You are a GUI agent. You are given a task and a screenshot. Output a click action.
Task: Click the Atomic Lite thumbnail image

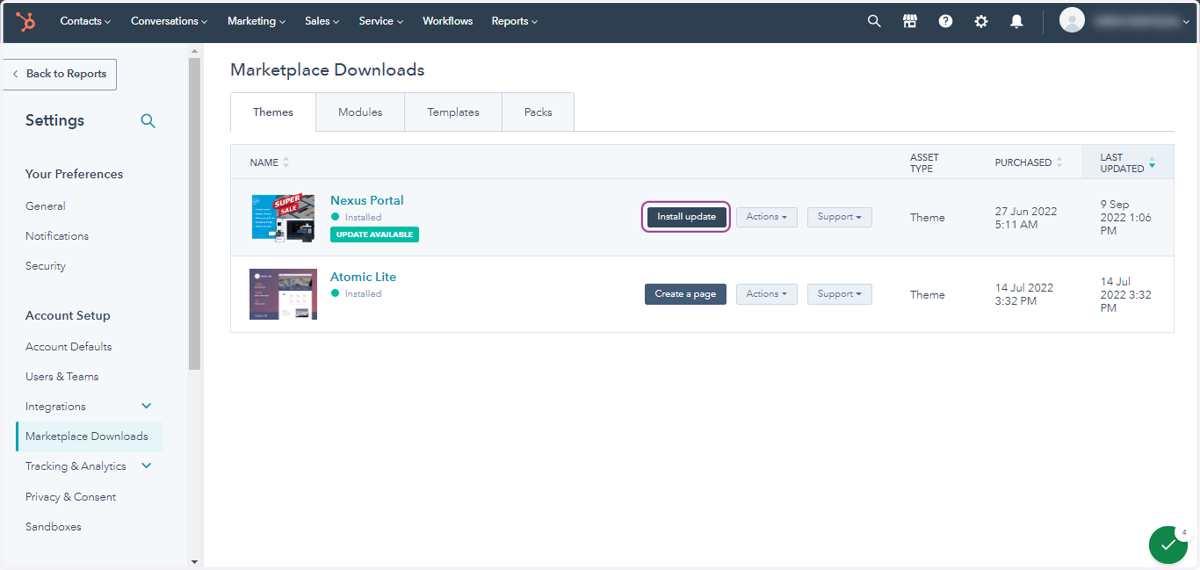(283, 294)
